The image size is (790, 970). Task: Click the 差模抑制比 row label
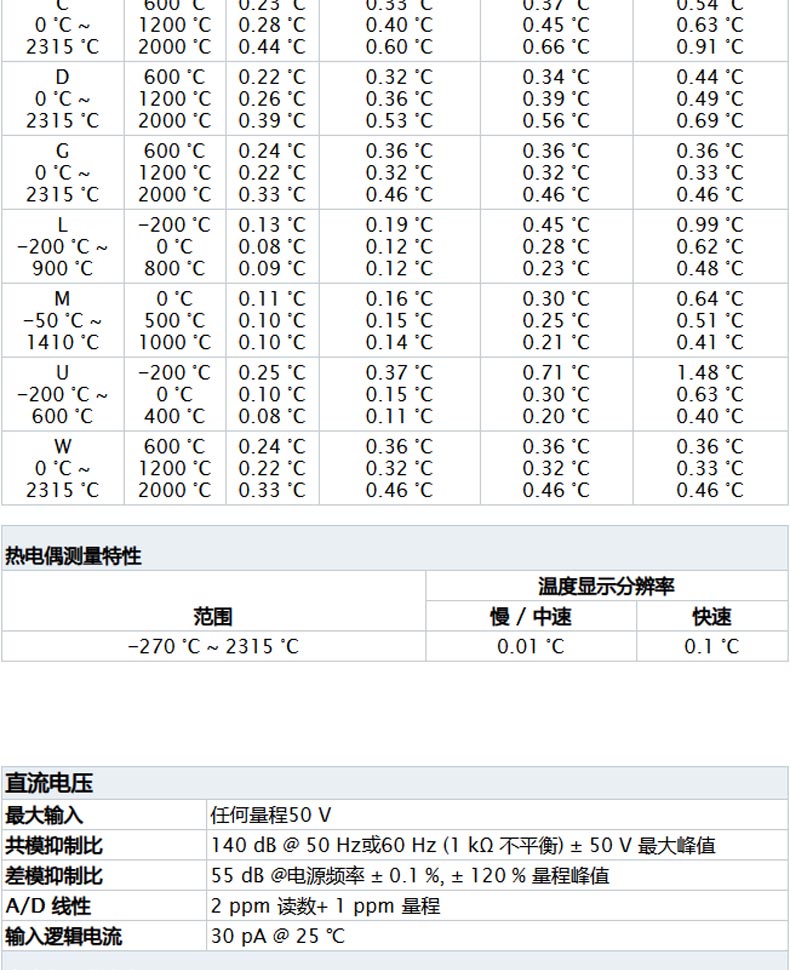coord(54,876)
